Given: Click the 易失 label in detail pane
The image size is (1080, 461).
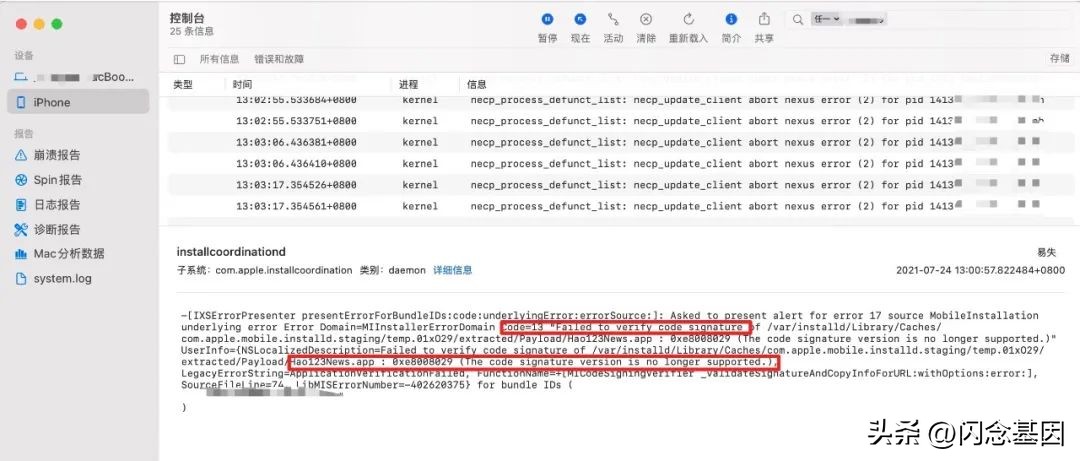Looking at the screenshot, I should pos(1046,252).
